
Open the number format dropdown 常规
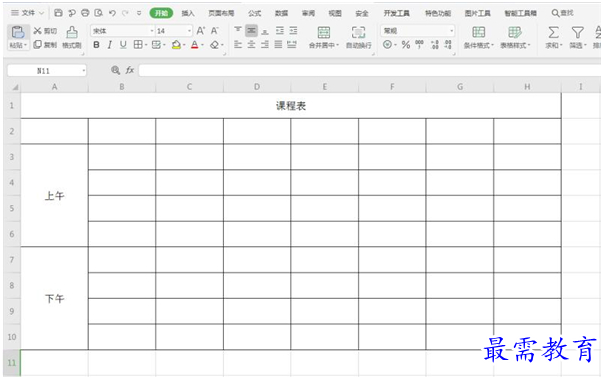(451, 30)
